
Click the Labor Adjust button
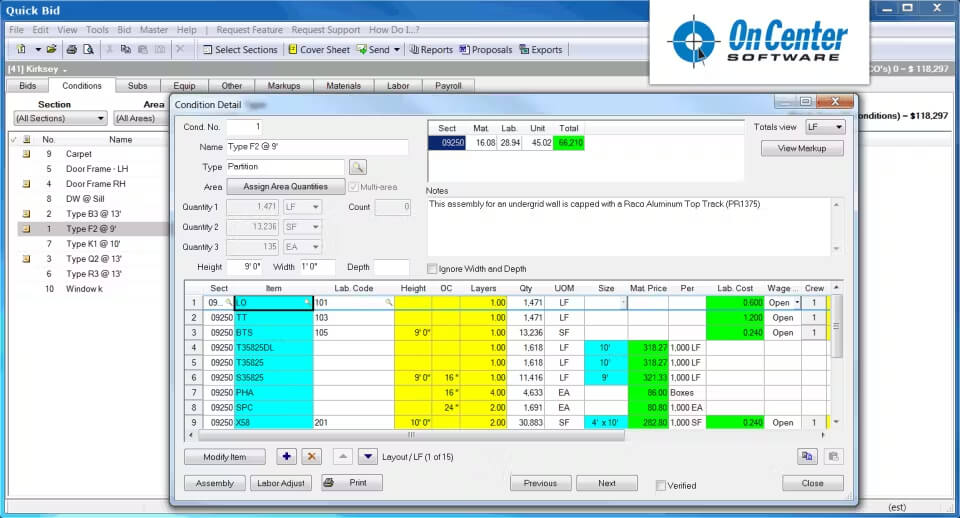click(x=281, y=483)
